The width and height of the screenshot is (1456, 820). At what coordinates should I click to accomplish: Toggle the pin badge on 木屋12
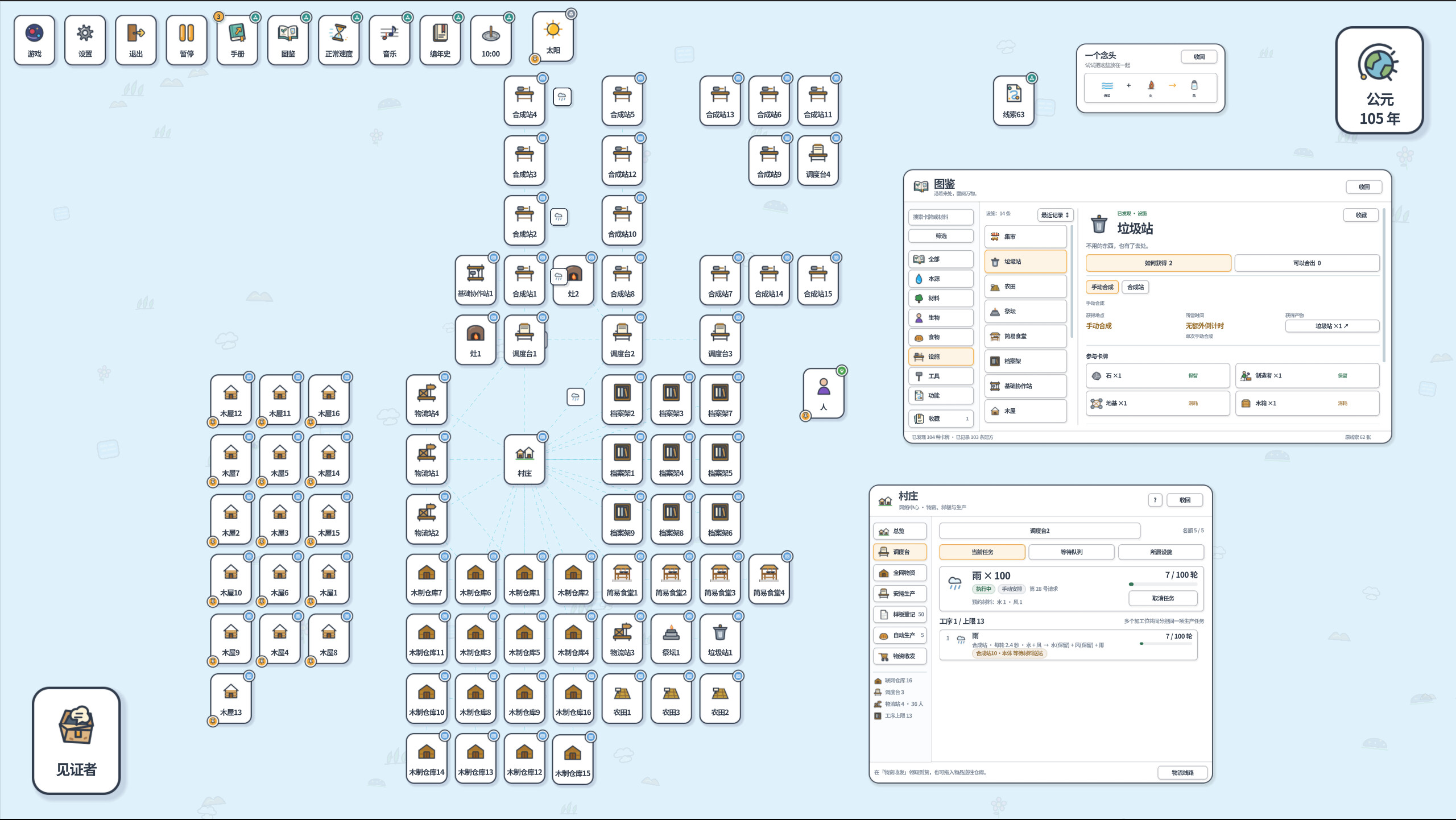213,422
